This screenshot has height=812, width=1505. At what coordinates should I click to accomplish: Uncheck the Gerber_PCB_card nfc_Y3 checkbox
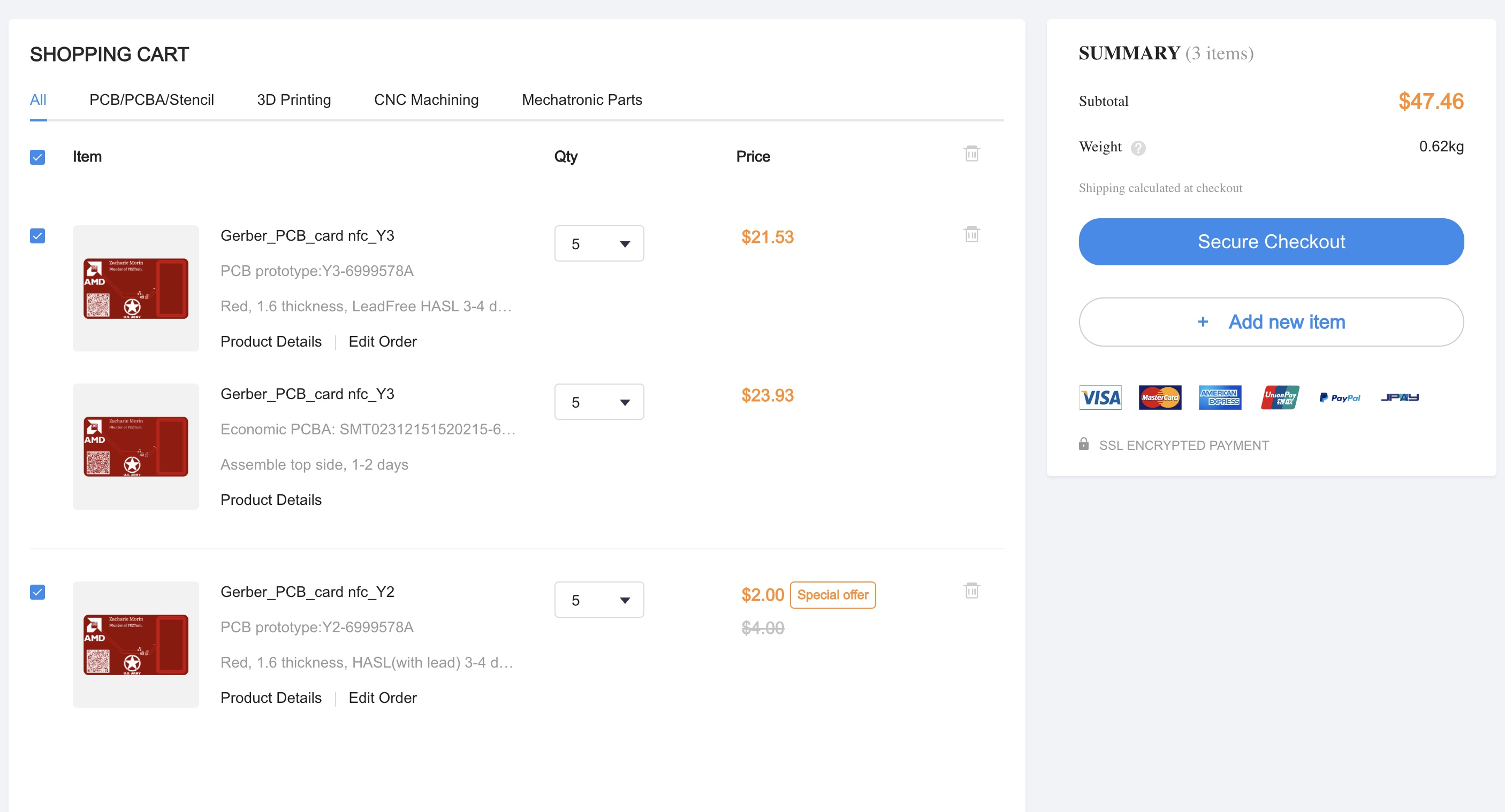point(37,236)
